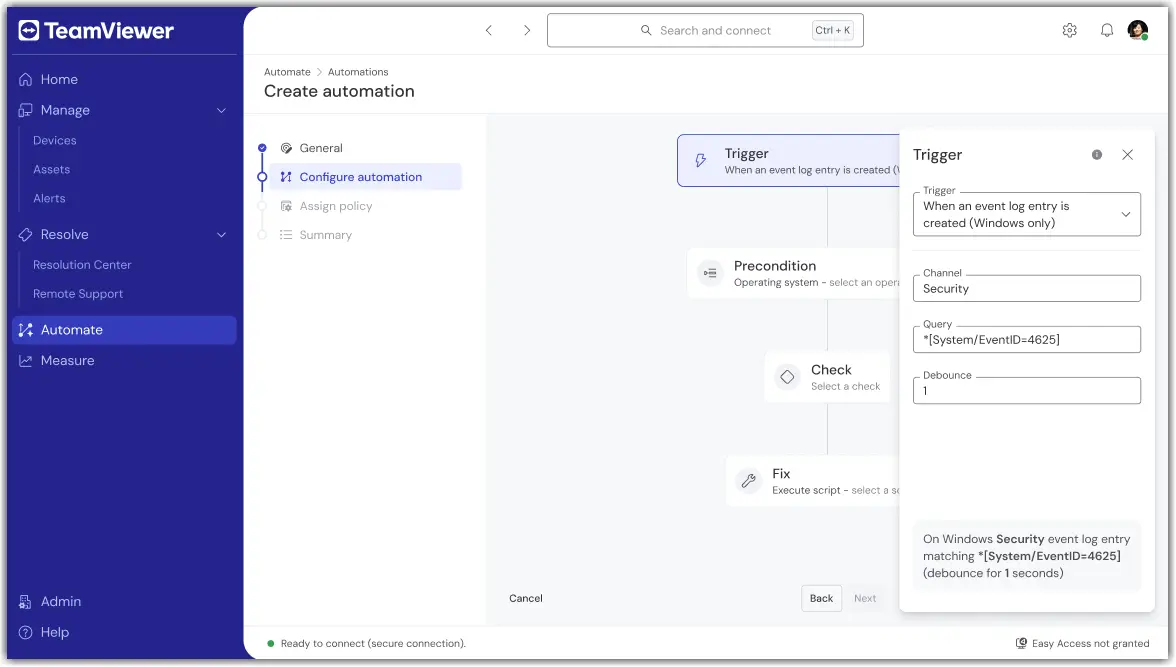Click the Easy Access status icon
1176x667 pixels.
pos(1021,644)
